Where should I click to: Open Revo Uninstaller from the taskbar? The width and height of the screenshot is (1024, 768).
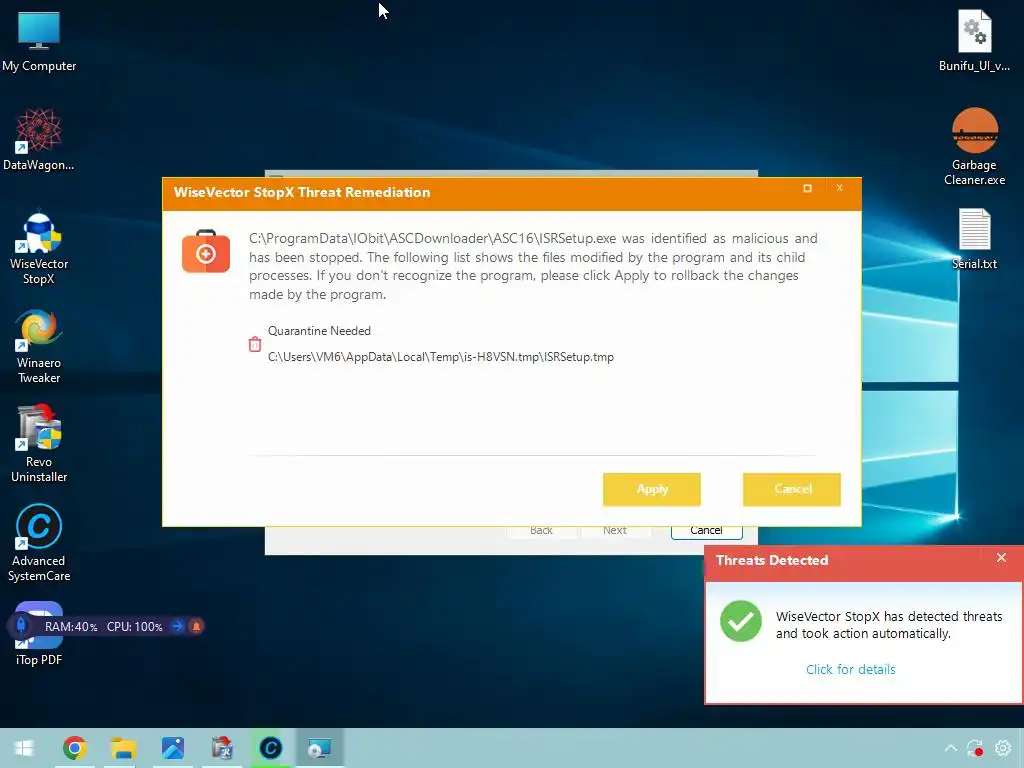point(222,748)
